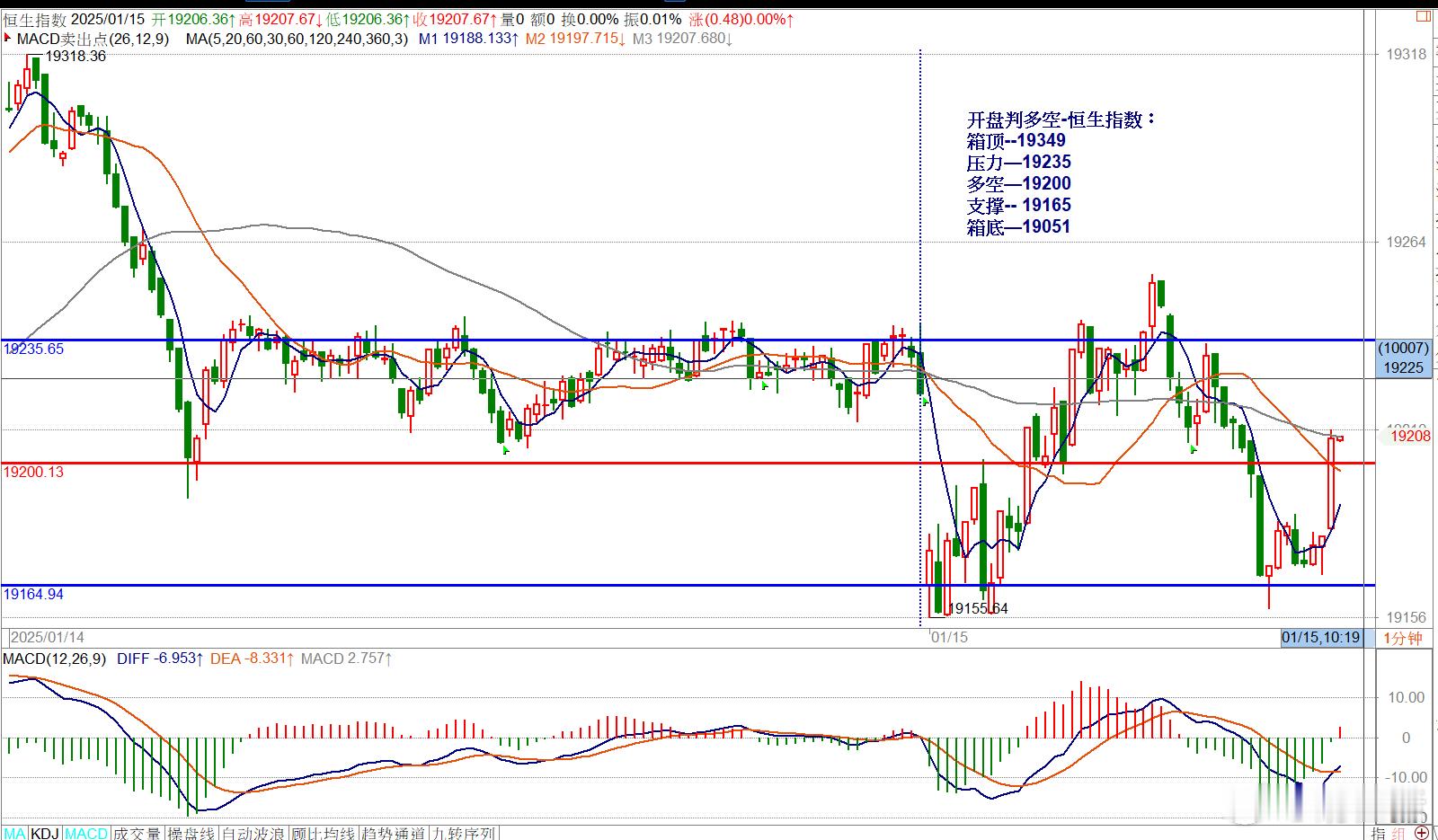Screen dimensions: 1438x840
Task: Click the 19235.65 blue resistance line label
Action: click(33, 349)
